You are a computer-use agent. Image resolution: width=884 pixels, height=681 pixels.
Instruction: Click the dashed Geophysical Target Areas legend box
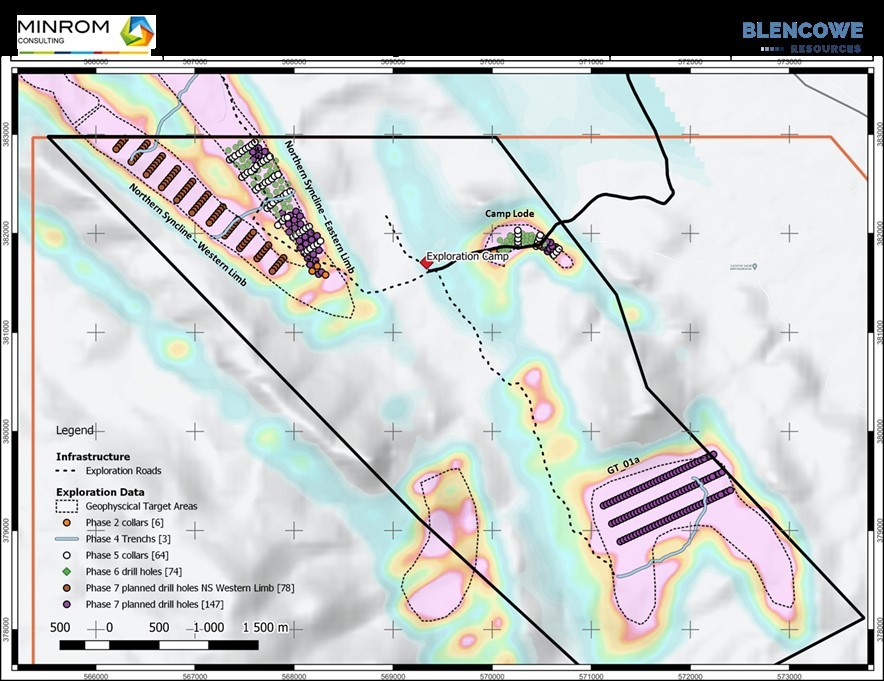click(66, 506)
